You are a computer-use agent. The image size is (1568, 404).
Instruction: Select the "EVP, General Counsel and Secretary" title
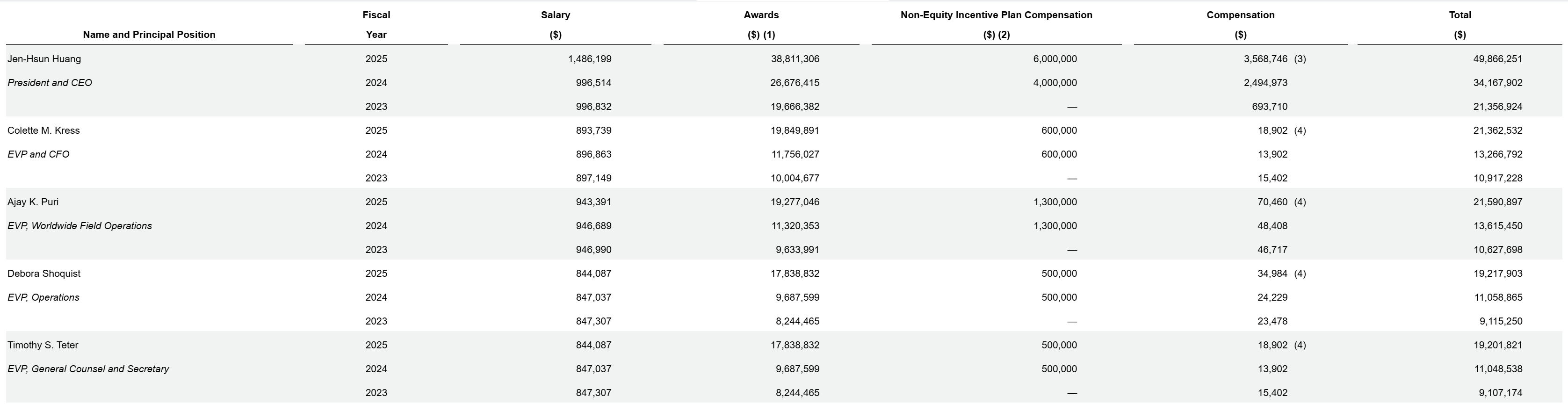tap(88, 369)
